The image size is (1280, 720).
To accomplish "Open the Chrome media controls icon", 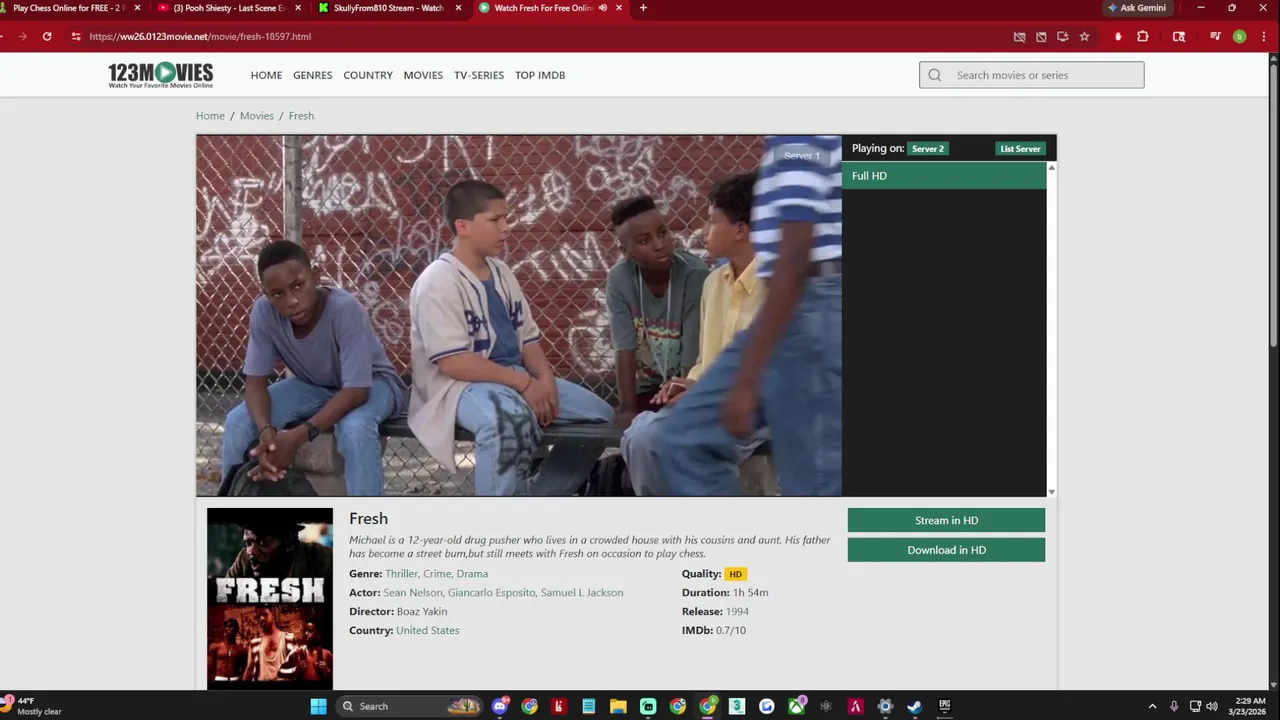I will click(x=1215, y=37).
